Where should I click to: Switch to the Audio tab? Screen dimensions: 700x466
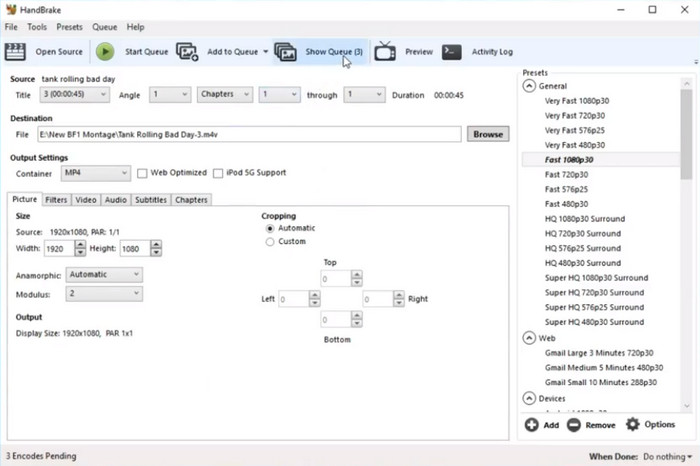coord(116,200)
